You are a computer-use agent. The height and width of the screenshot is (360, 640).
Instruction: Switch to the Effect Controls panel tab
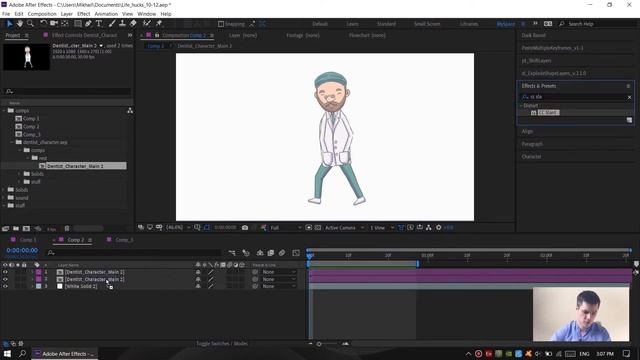[84, 35]
